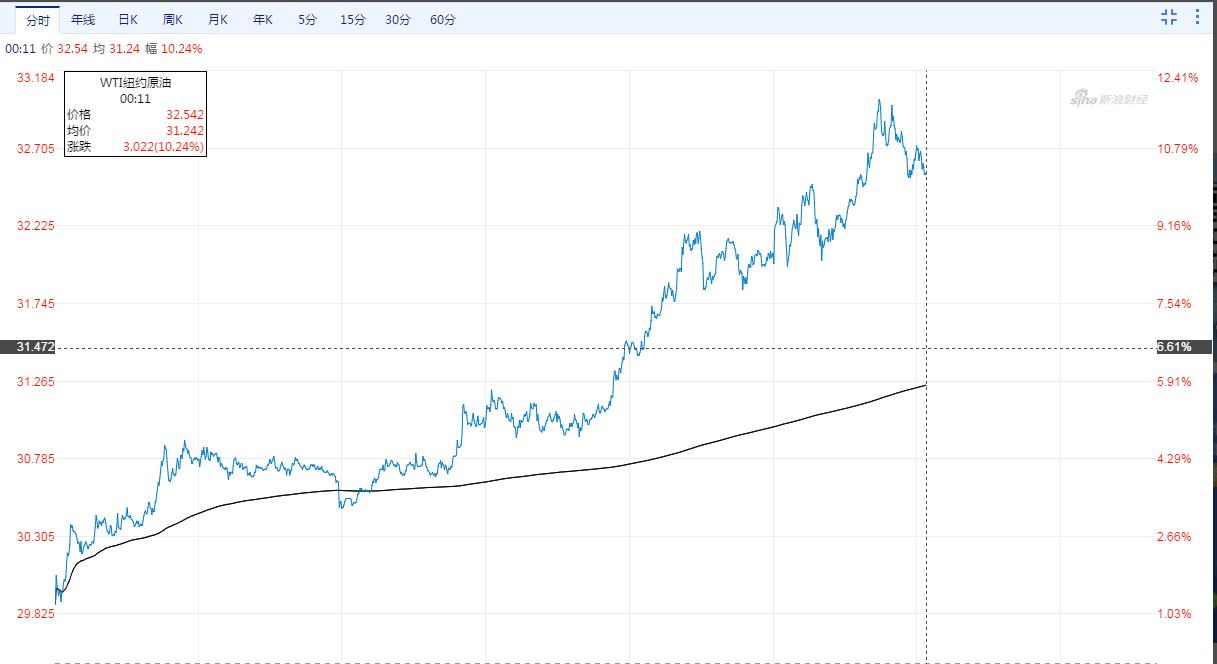Select the 年线 chart tab
Screen dimensions: 1217x664
pos(83,20)
